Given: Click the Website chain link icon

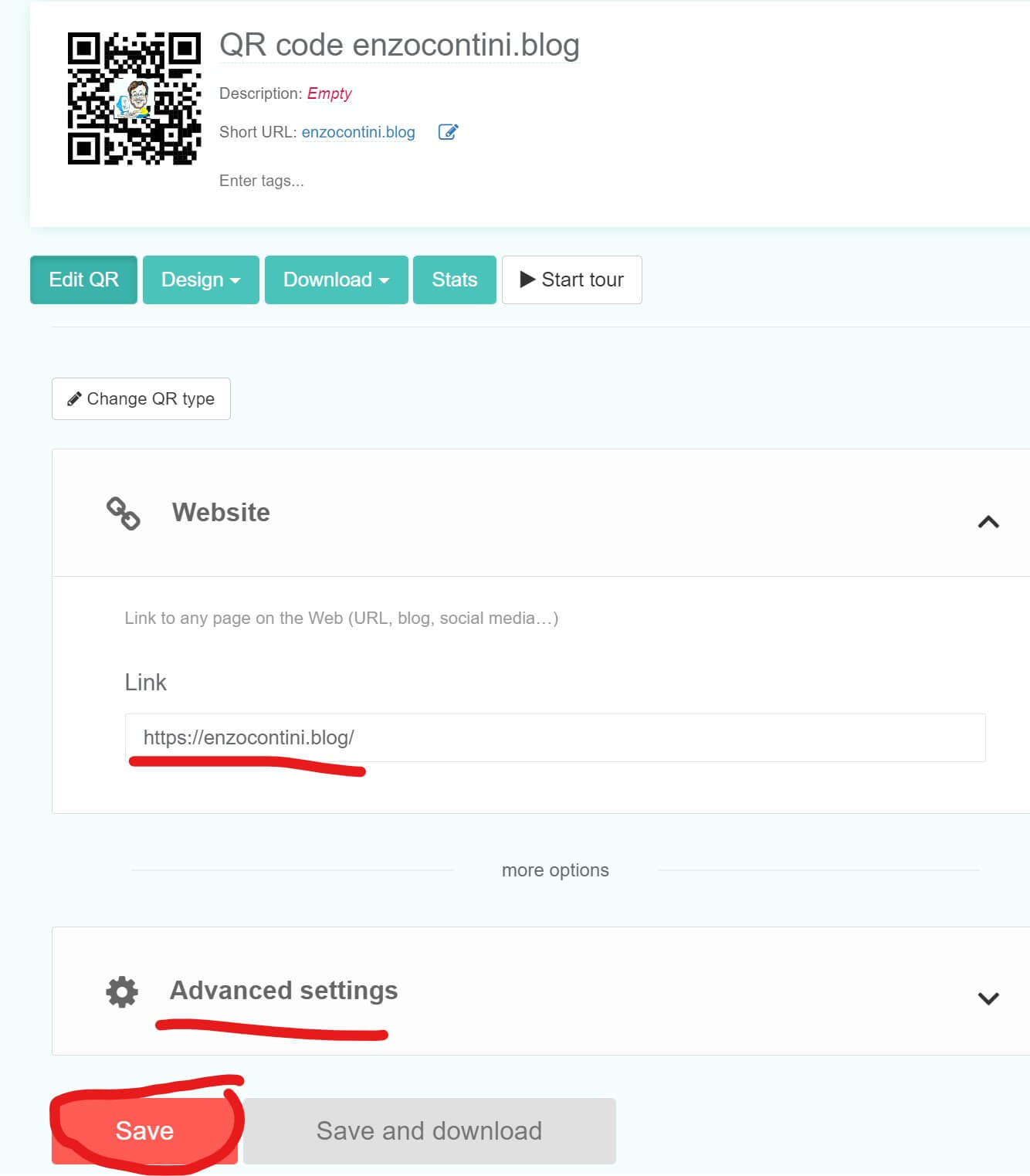Looking at the screenshot, I should point(123,513).
